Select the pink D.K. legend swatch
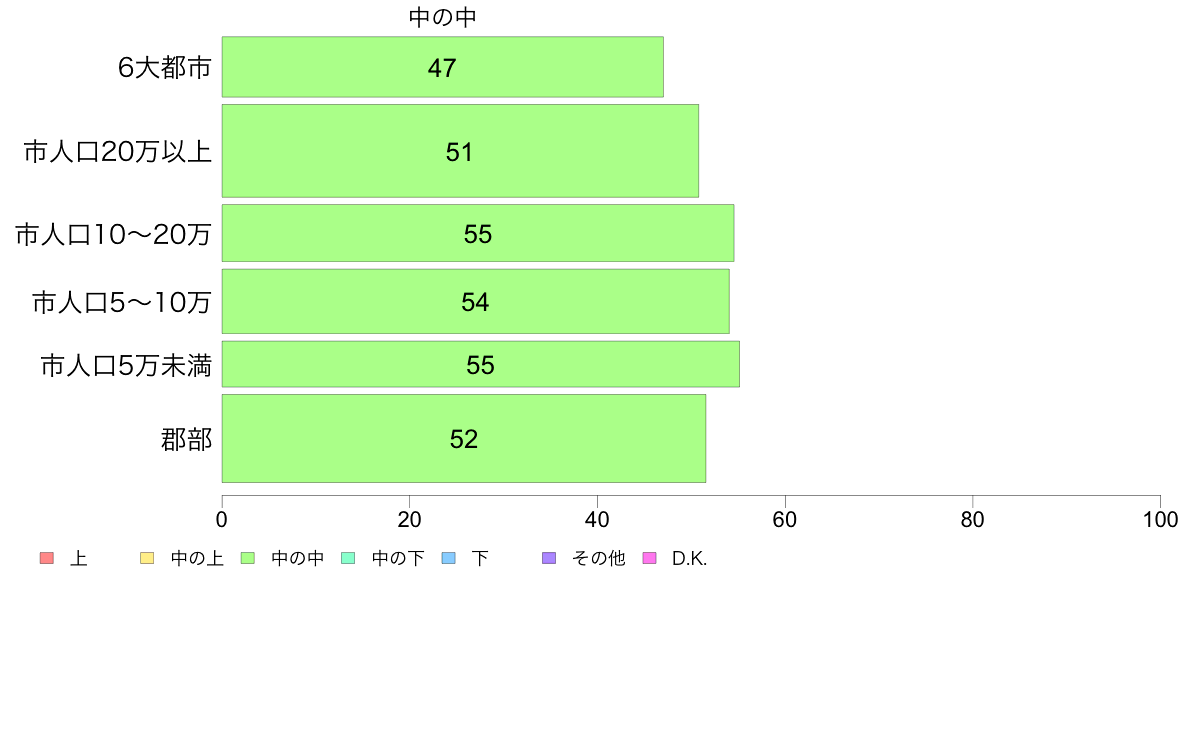The width and height of the screenshot is (1188, 736). tap(649, 559)
